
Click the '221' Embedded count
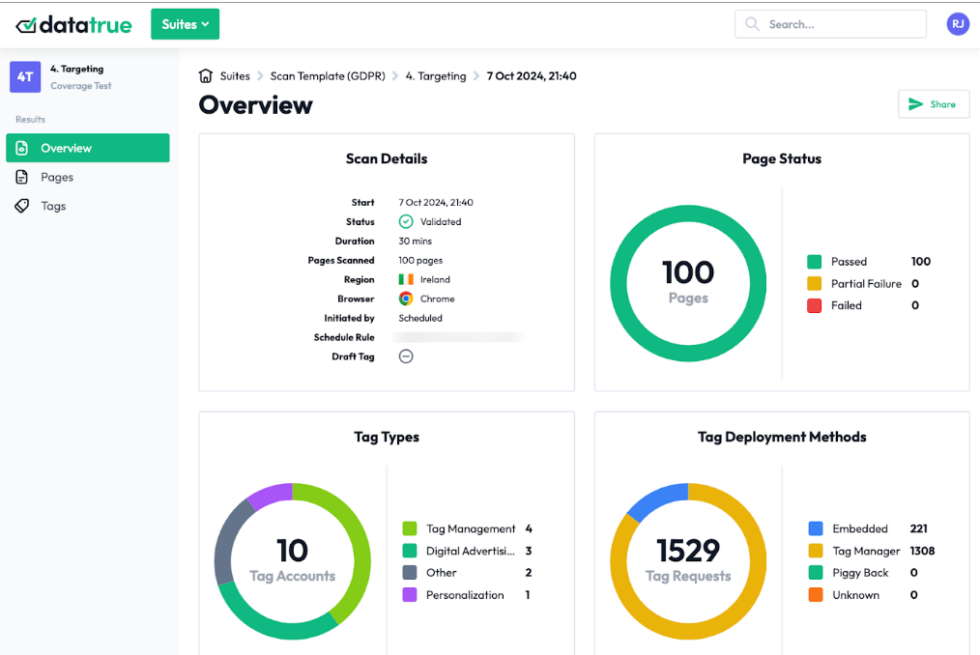tap(918, 529)
